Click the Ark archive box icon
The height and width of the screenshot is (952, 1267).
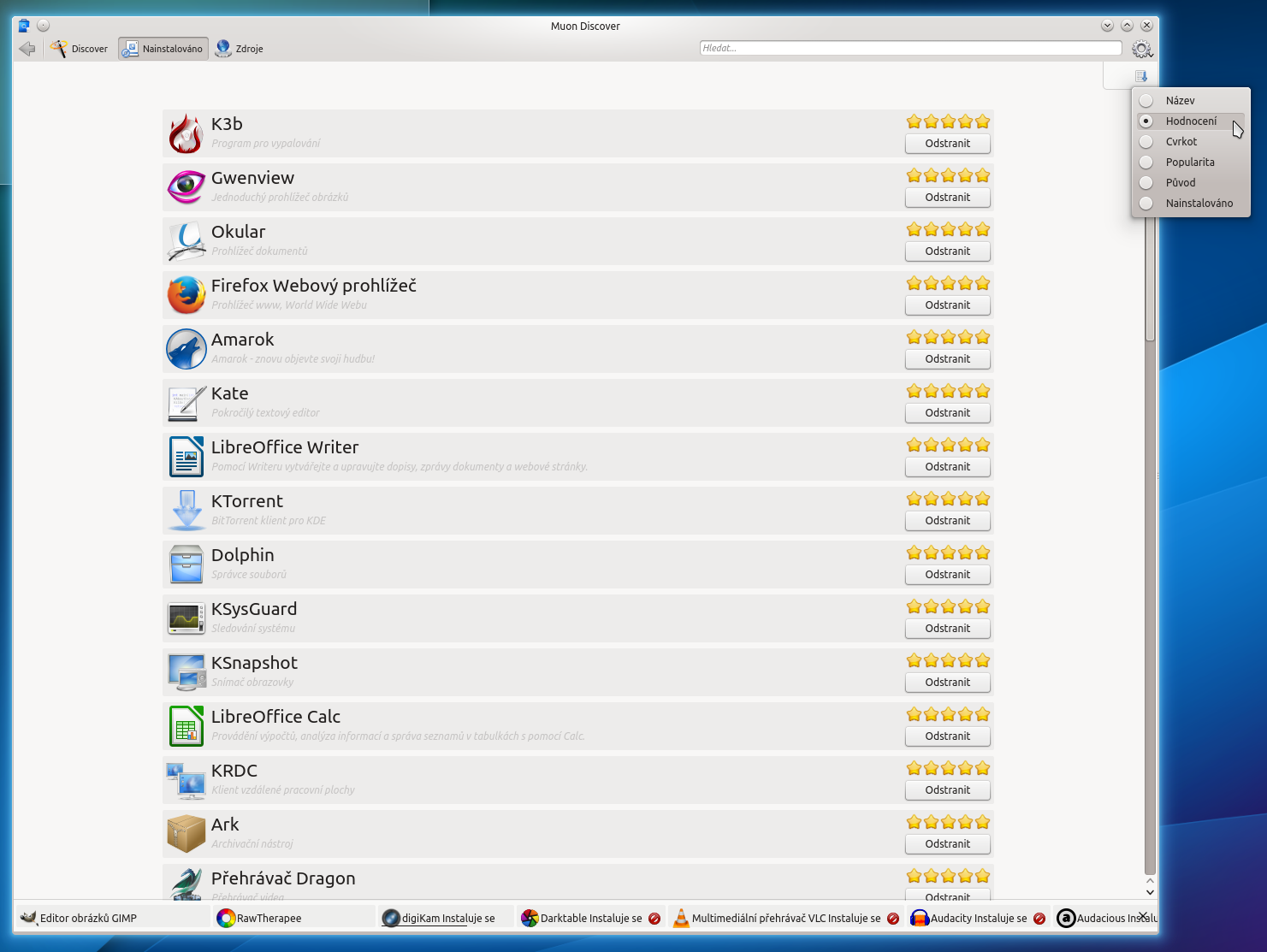(x=186, y=834)
